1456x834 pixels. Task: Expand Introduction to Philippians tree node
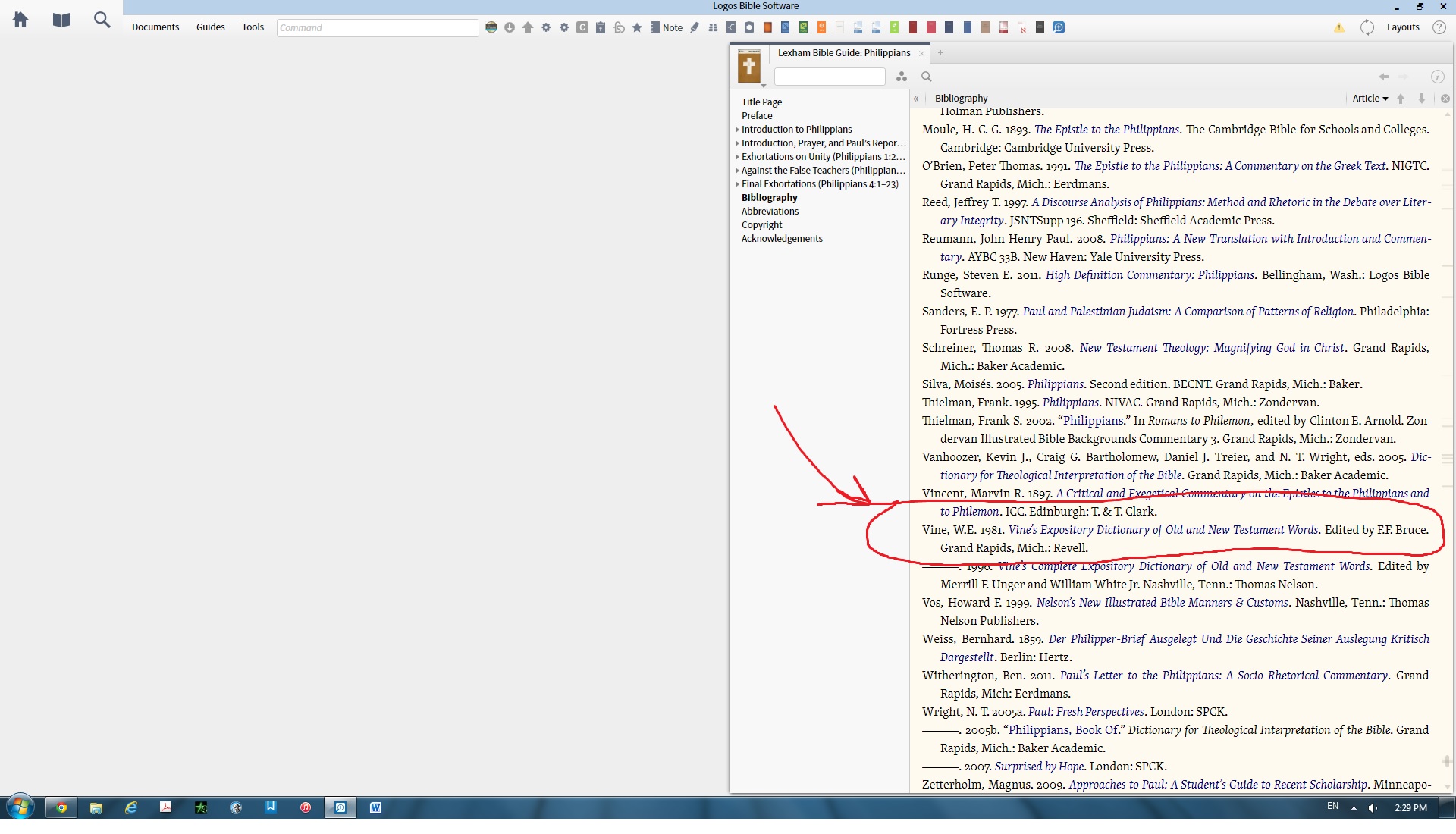(x=737, y=130)
